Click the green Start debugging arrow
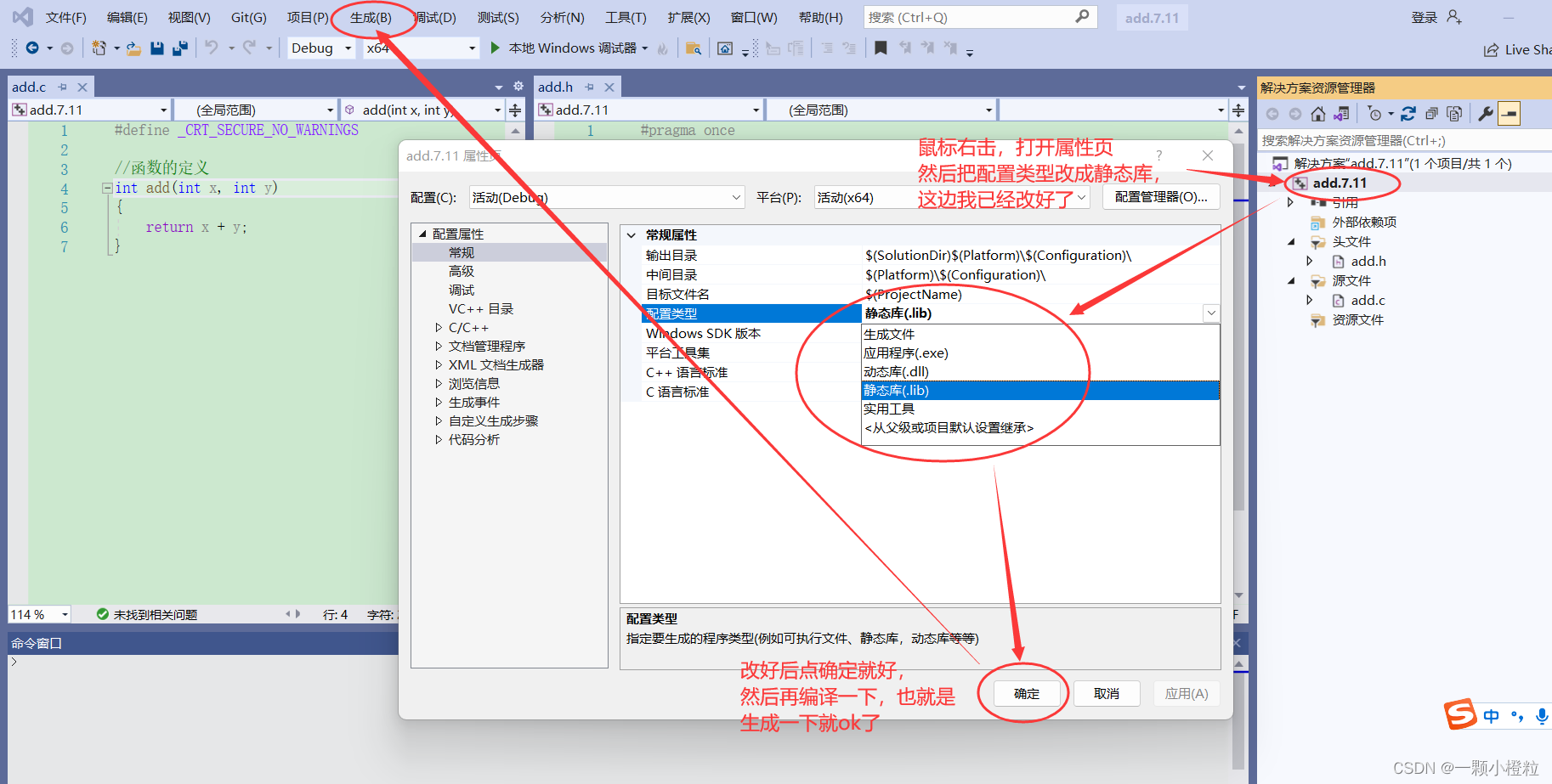 (495, 48)
